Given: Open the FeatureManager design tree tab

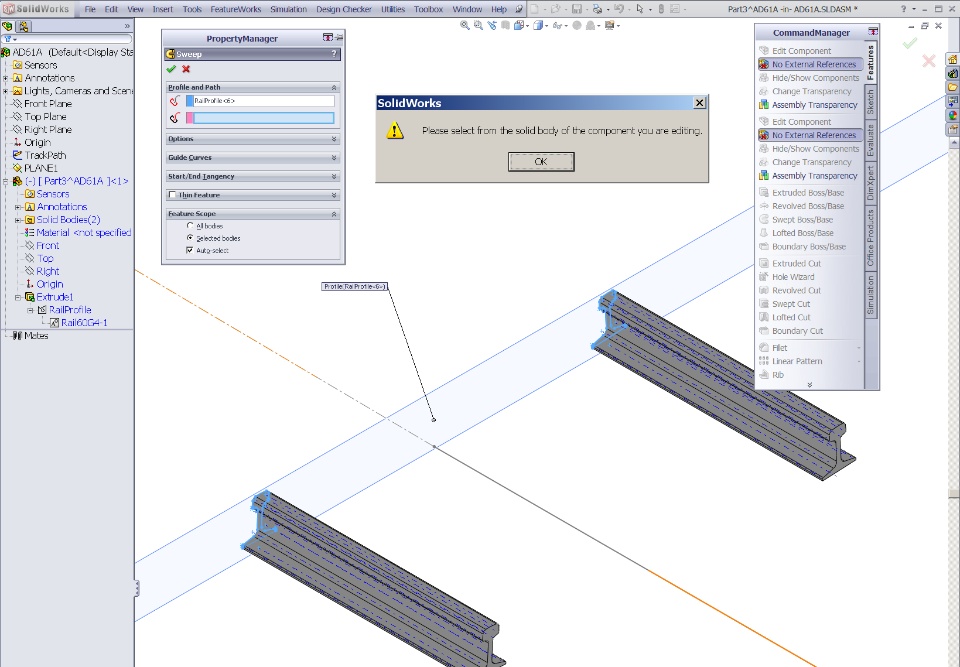Looking at the screenshot, I should [x=7, y=26].
